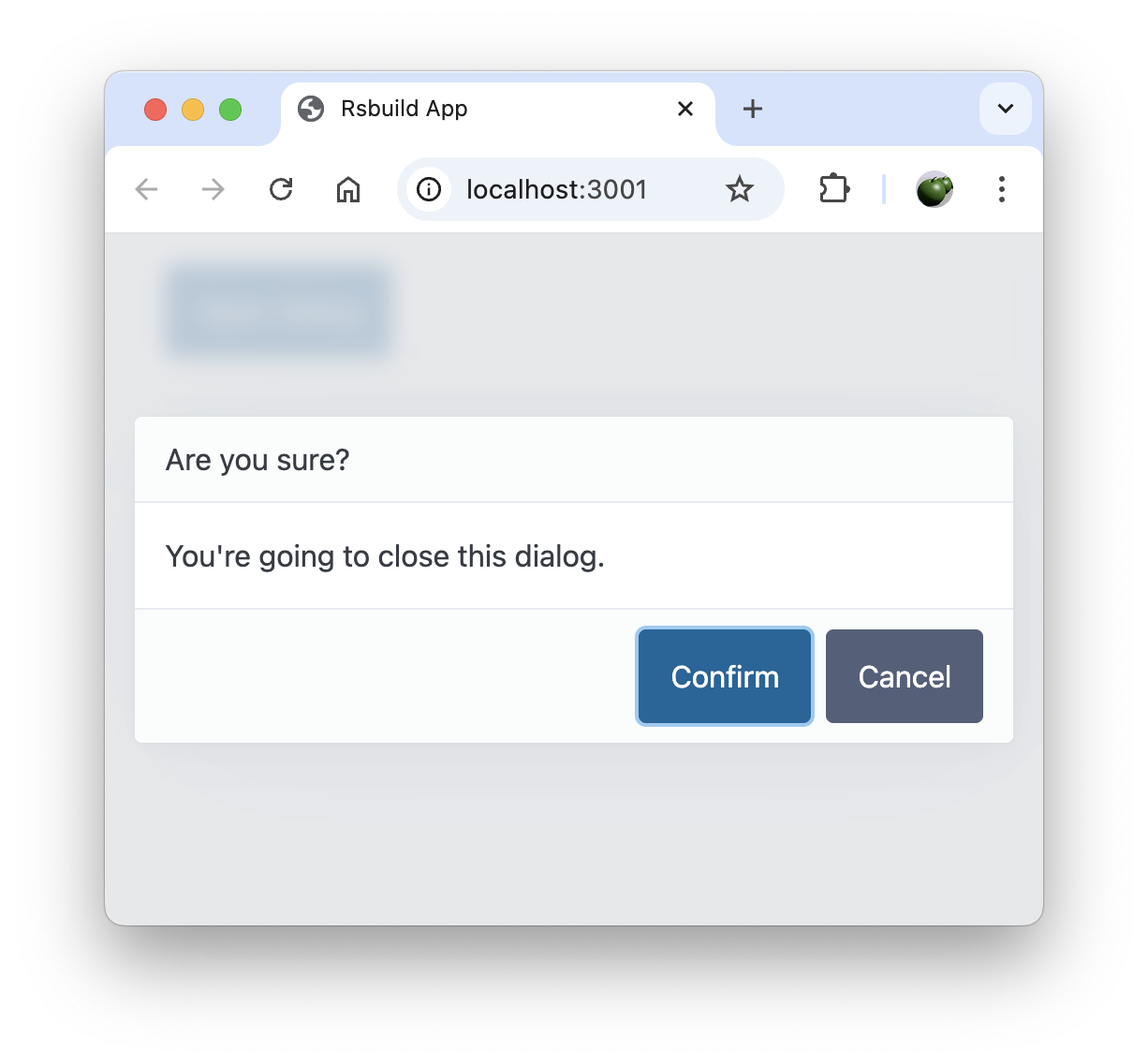Click the green macOS fullscreen button
This screenshot has height=1064, width=1148.
pos(230,110)
